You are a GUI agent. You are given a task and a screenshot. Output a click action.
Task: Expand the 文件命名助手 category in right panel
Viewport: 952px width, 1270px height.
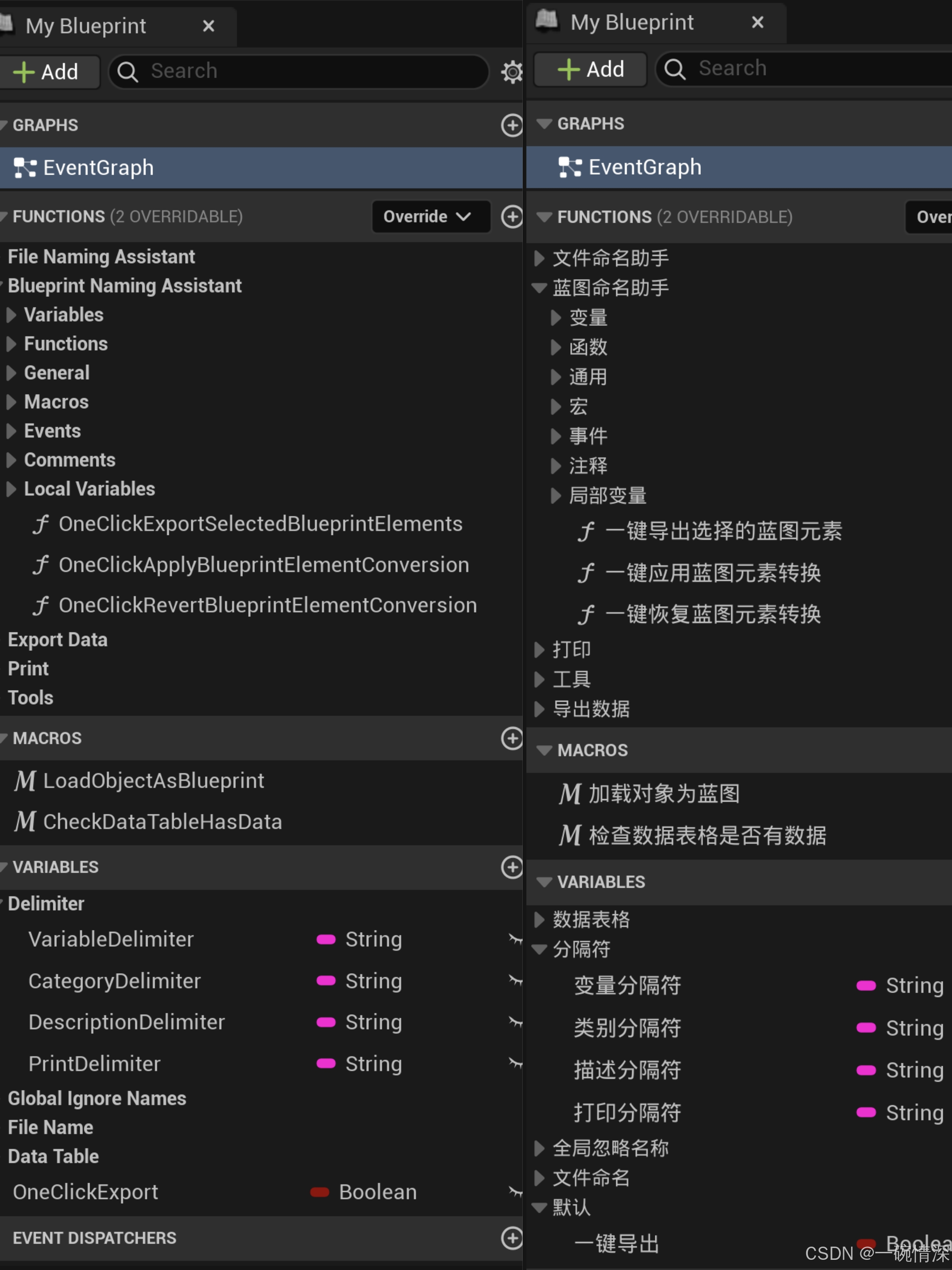click(x=539, y=258)
